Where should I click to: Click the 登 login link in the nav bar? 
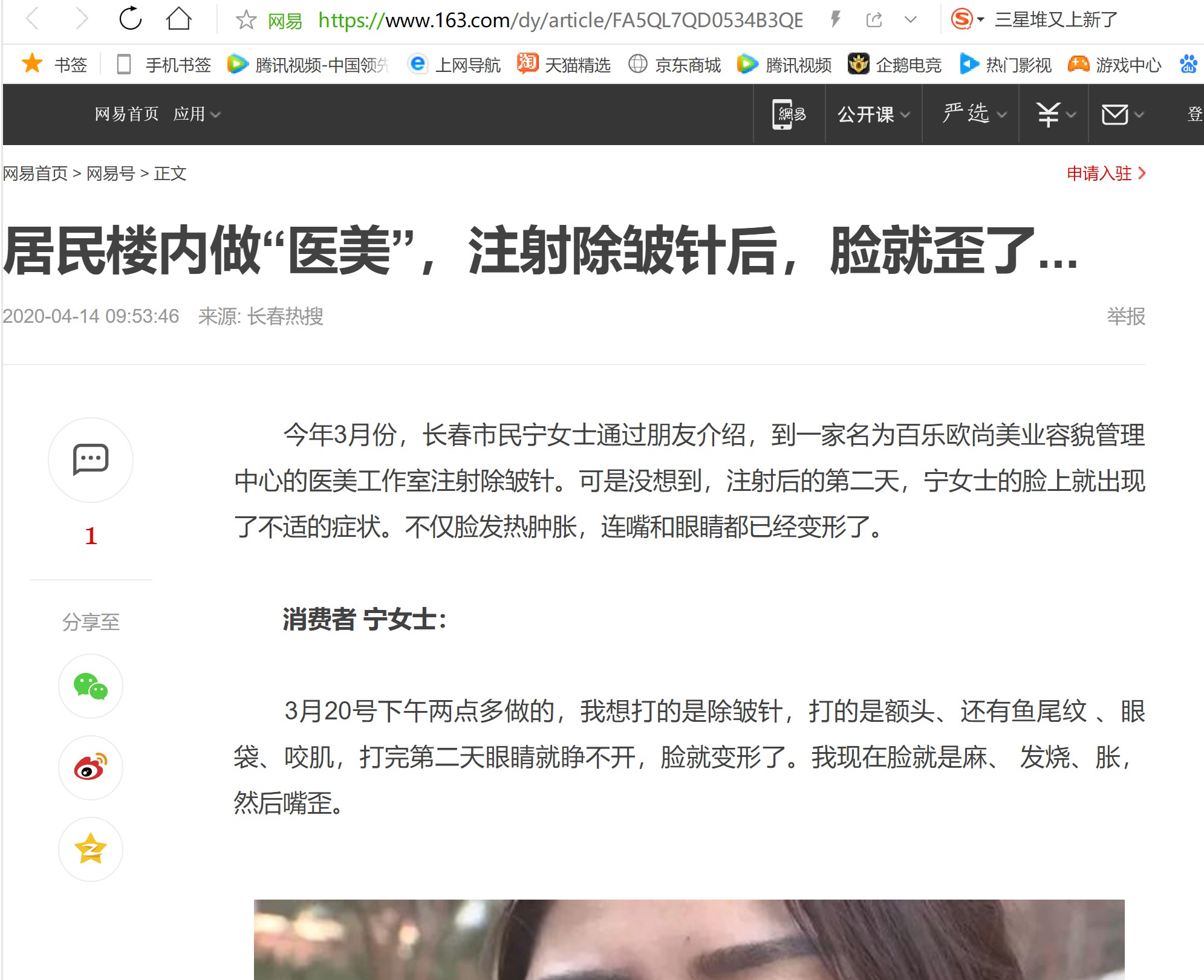pyautogui.click(x=1195, y=114)
